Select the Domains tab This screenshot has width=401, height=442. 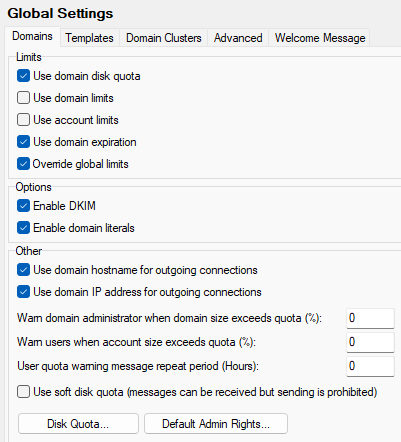[32, 36]
